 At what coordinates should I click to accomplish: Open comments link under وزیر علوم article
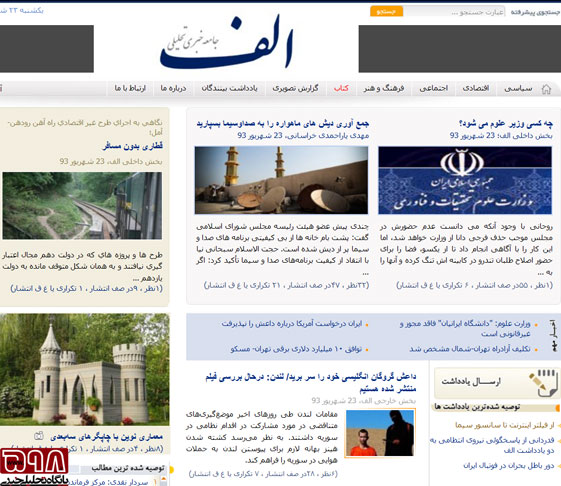click(x=474, y=285)
